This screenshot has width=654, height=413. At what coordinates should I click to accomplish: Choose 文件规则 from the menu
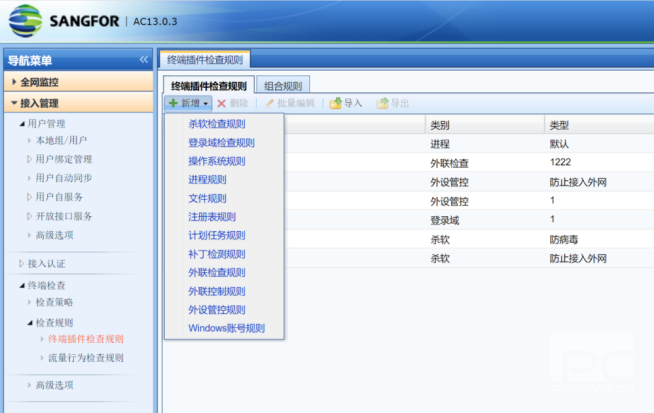[x=207, y=198]
